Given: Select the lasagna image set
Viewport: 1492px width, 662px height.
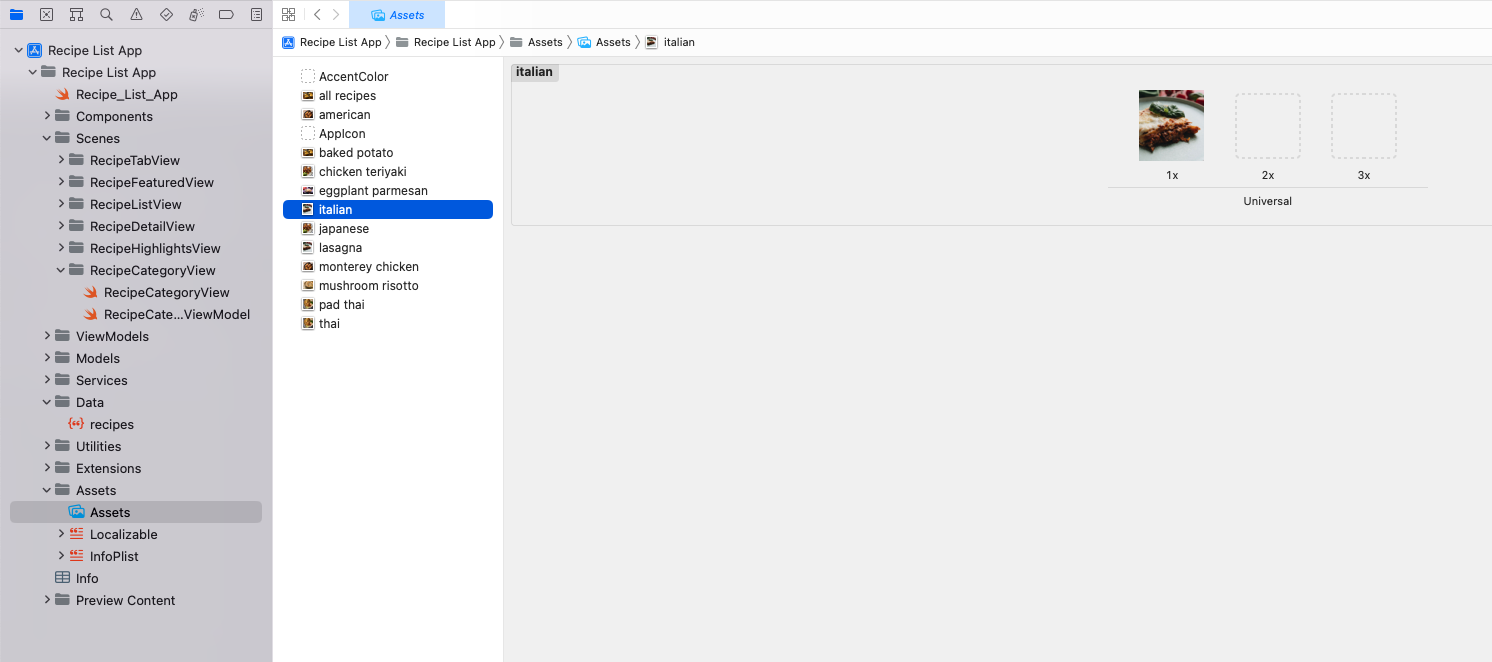Looking at the screenshot, I should click(x=340, y=248).
